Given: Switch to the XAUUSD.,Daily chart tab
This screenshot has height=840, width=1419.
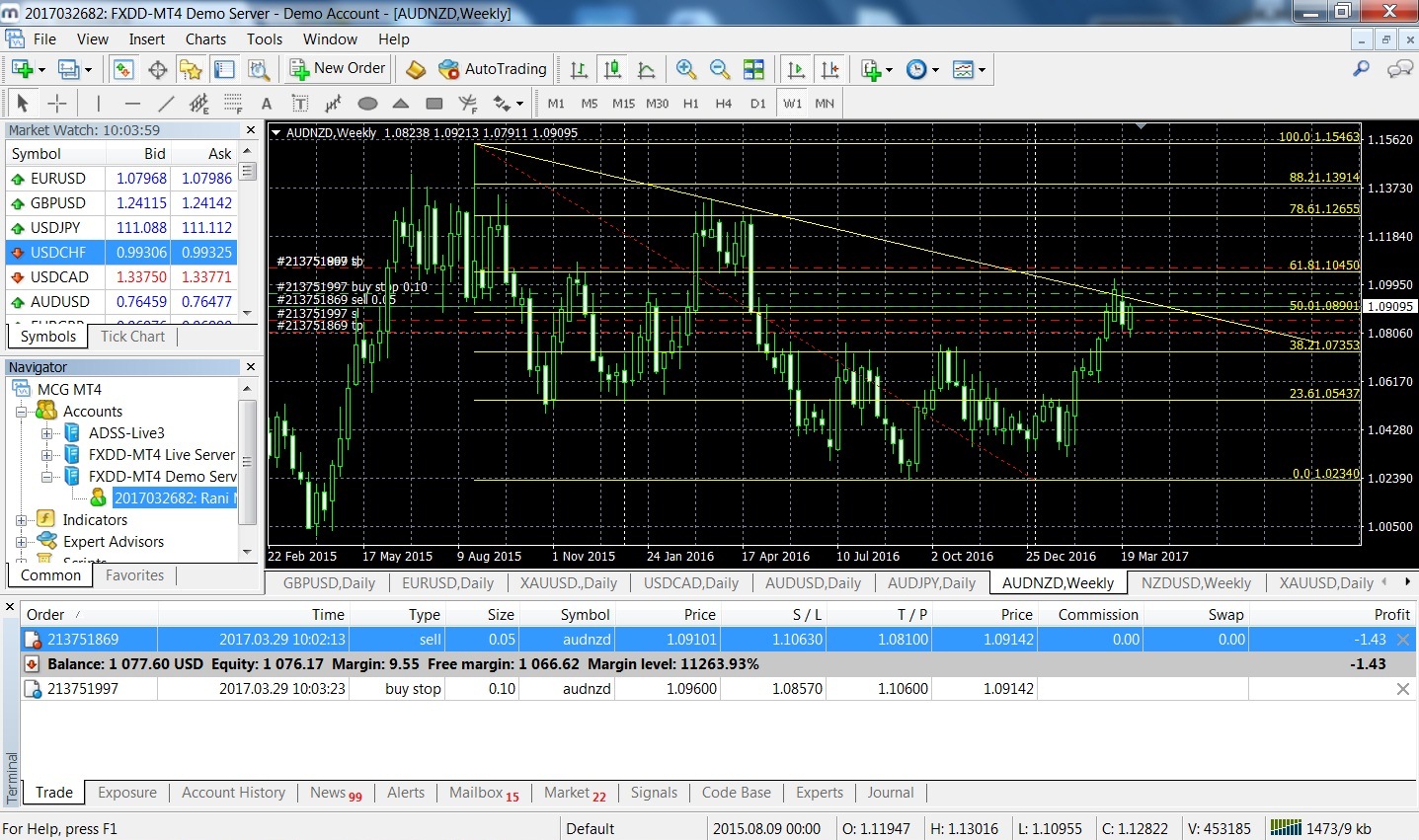Looking at the screenshot, I should click(x=569, y=583).
